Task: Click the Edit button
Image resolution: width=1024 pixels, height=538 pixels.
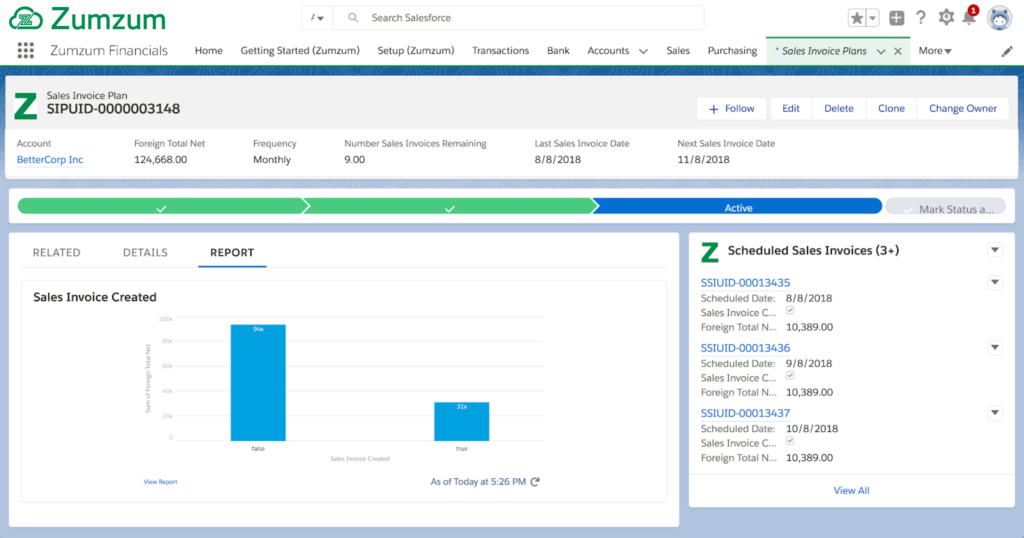Action: click(791, 108)
